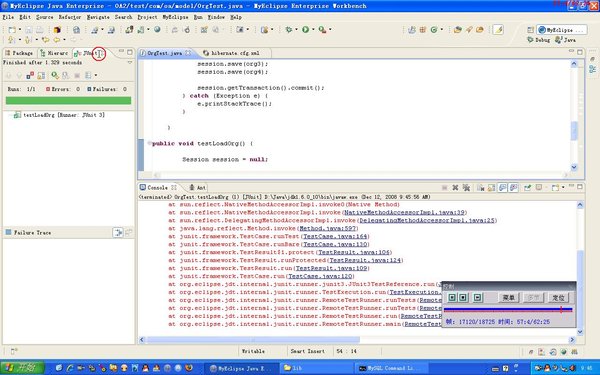
Task: Click the playback progress bar in recorder panel
Action: pyautogui.click(x=508, y=310)
